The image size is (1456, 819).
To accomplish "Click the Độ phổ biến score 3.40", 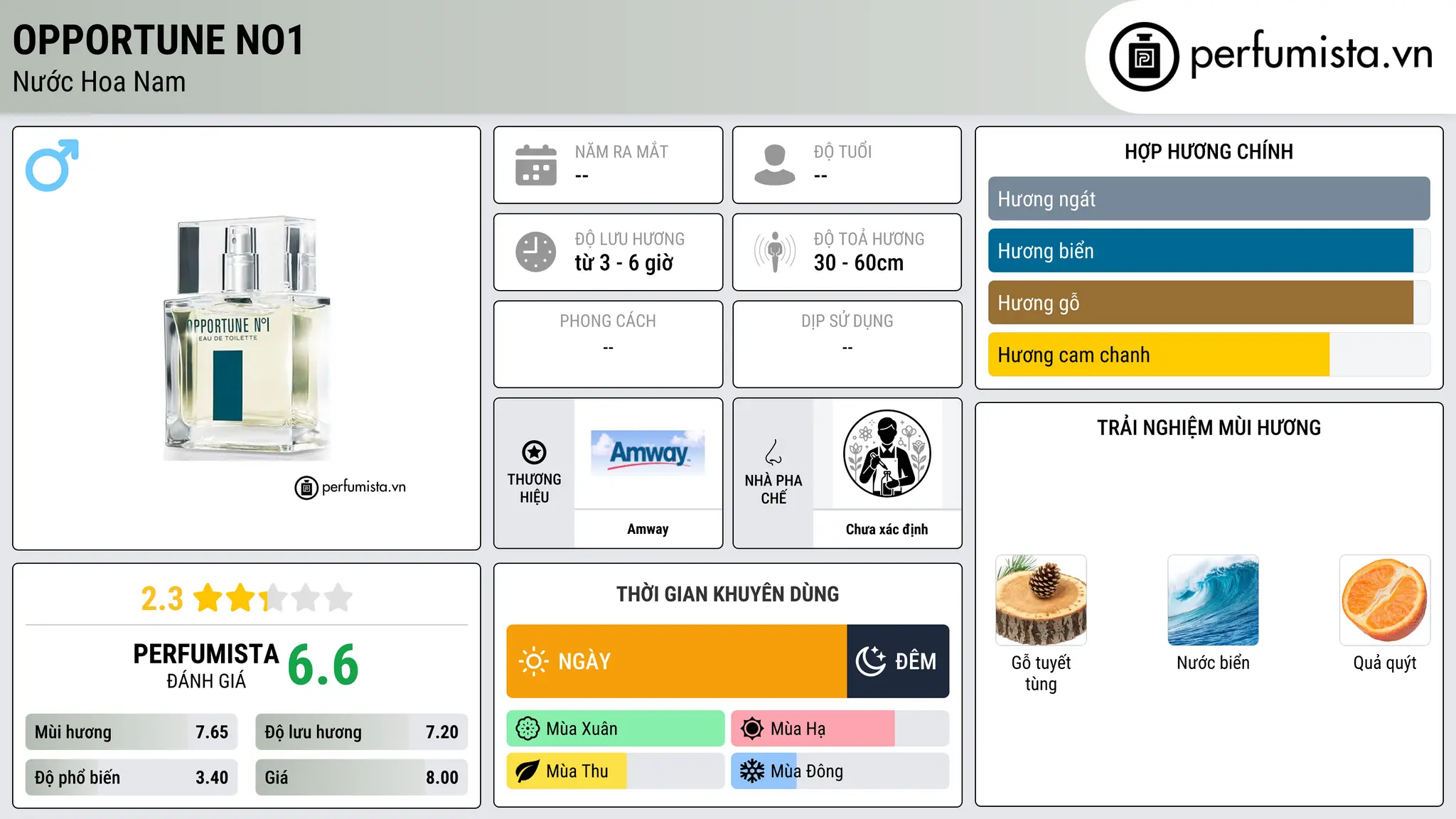I will pos(212,778).
